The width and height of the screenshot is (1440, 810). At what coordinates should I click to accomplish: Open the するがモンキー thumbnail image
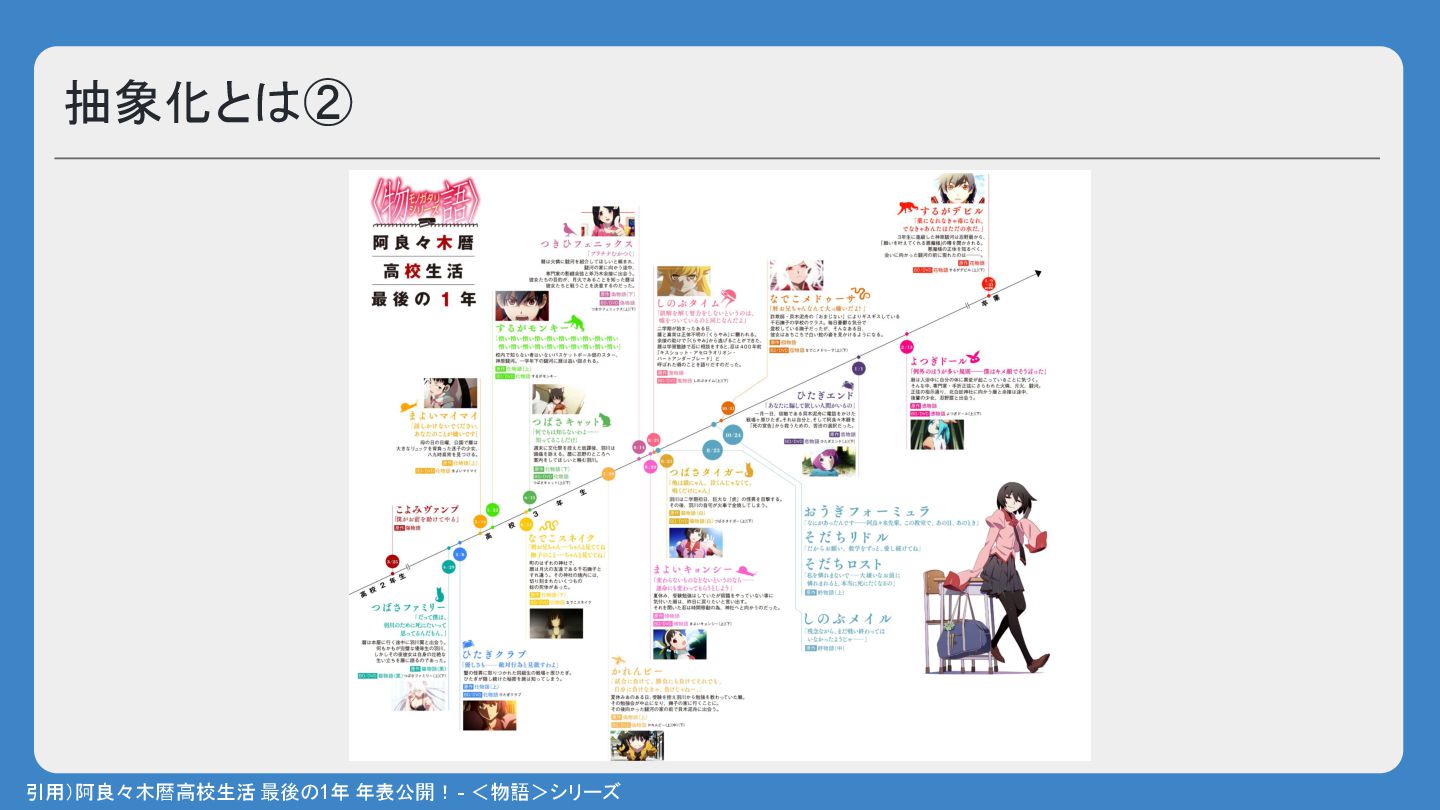click(x=522, y=304)
